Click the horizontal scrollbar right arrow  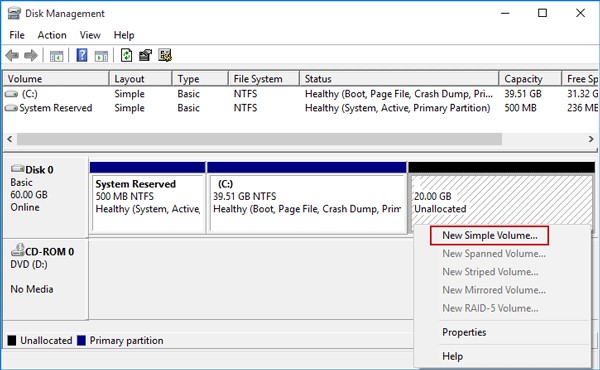click(591, 139)
